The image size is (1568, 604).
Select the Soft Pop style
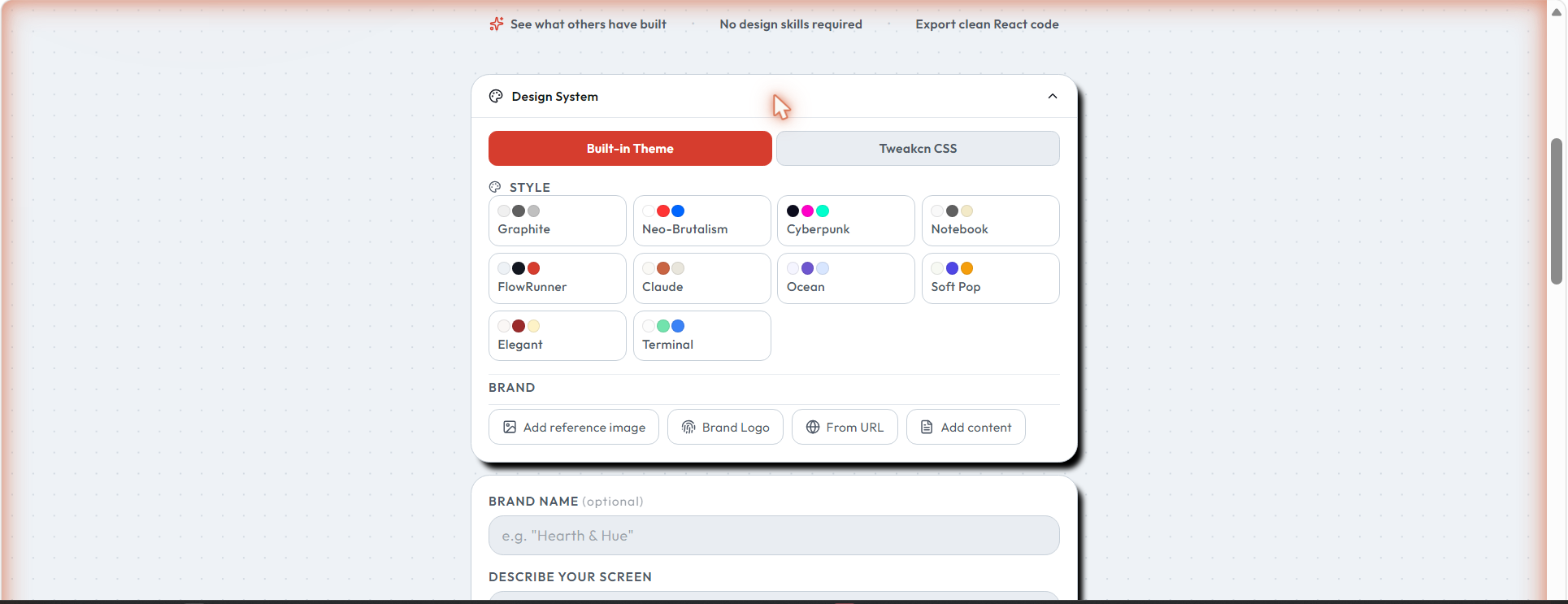(x=991, y=278)
